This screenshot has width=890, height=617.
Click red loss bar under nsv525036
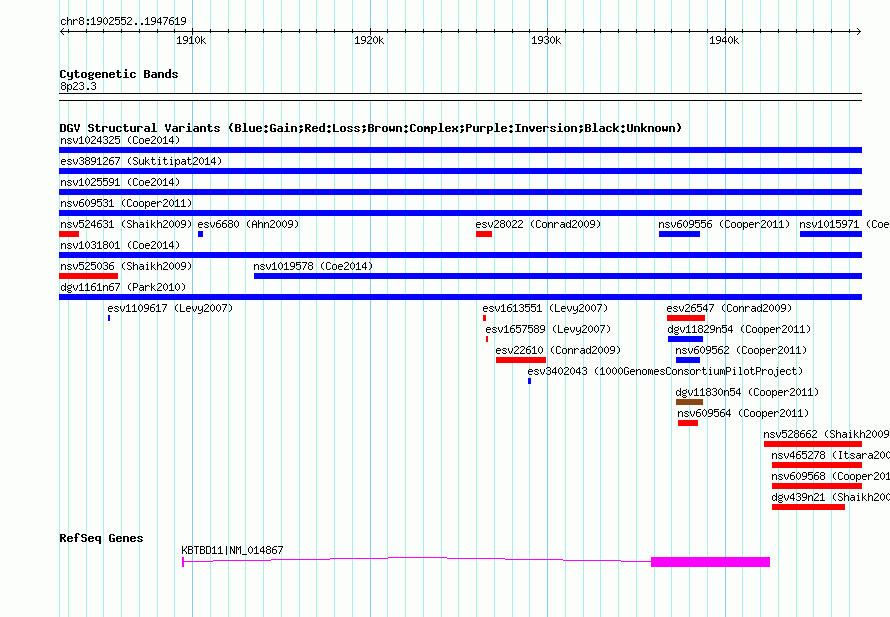[x=89, y=276]
